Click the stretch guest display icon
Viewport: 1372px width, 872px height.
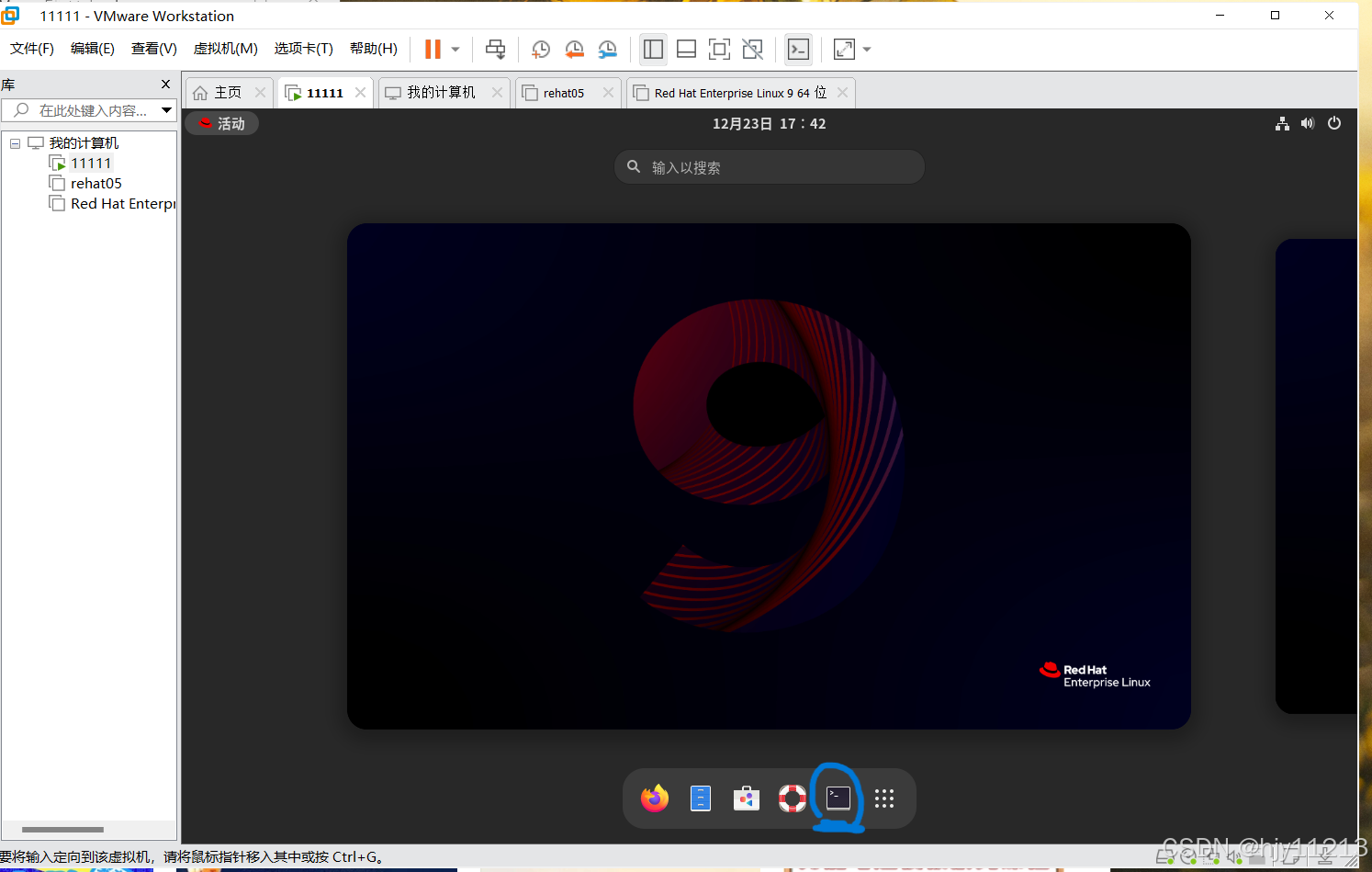[x=844, y=49]
